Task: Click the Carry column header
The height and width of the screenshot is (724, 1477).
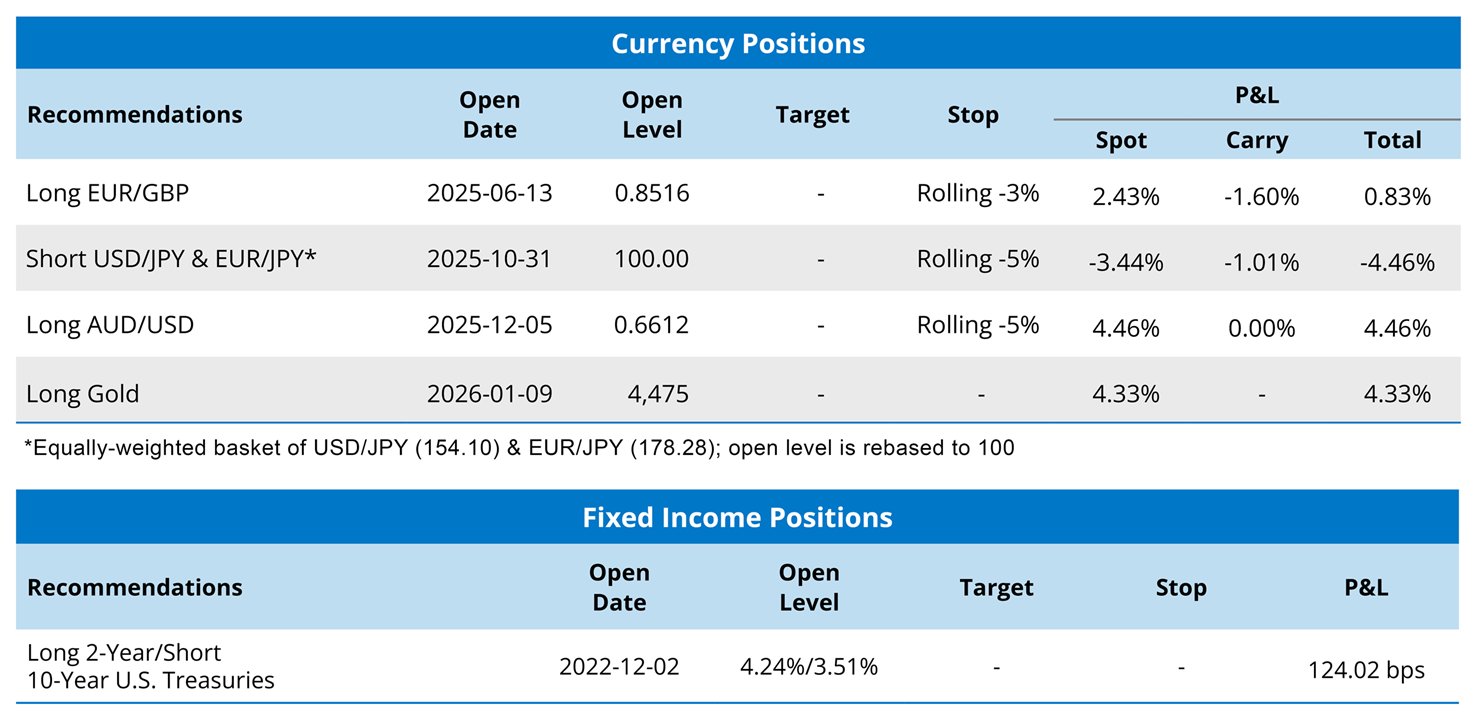Action: [1257, 141]
